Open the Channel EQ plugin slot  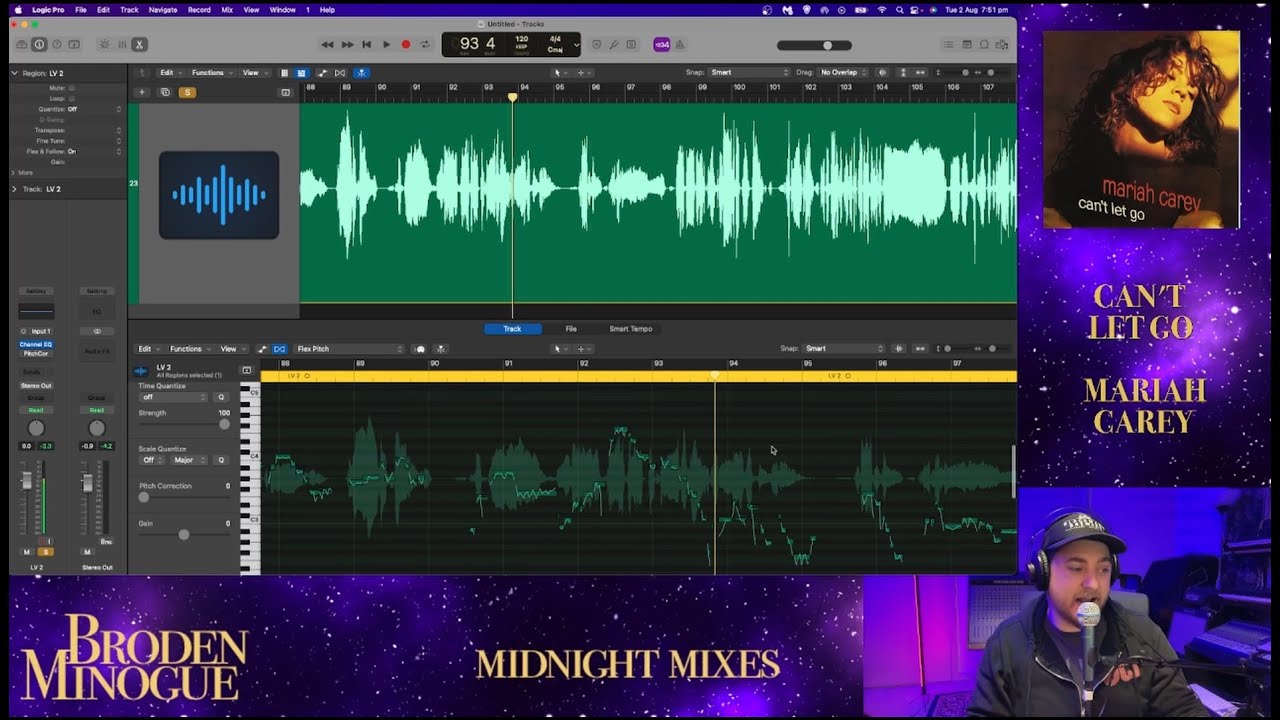[x=36, y=344]
